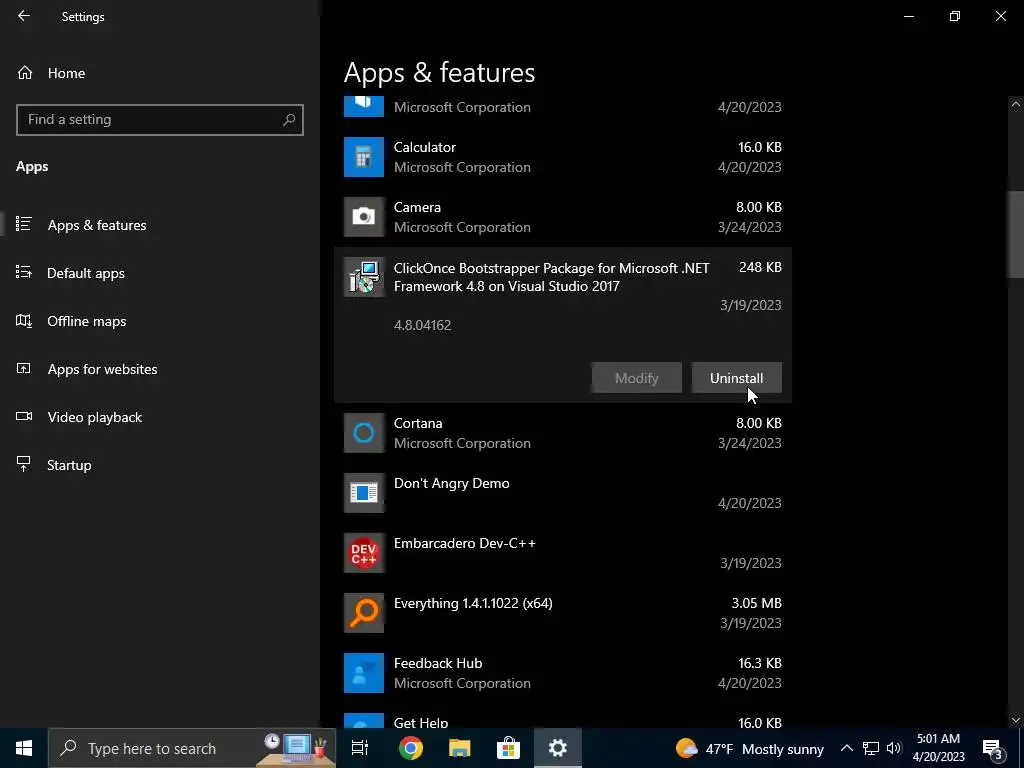Screen dimensions: 1024x768
Task: Open File Explorer from the taskbar
Action: [x=460, y=748]
